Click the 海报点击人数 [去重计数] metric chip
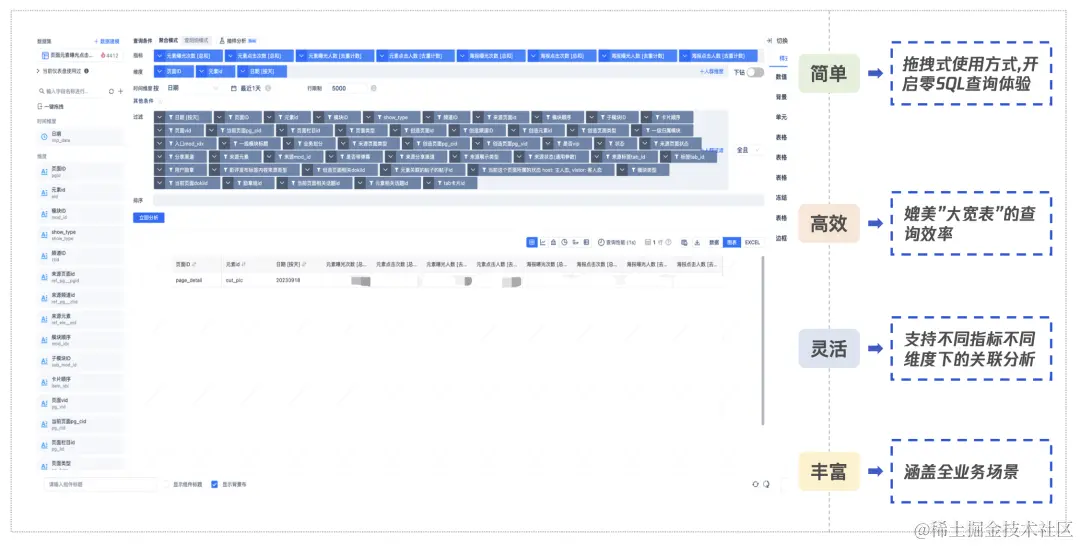 [x=718, y=56]
